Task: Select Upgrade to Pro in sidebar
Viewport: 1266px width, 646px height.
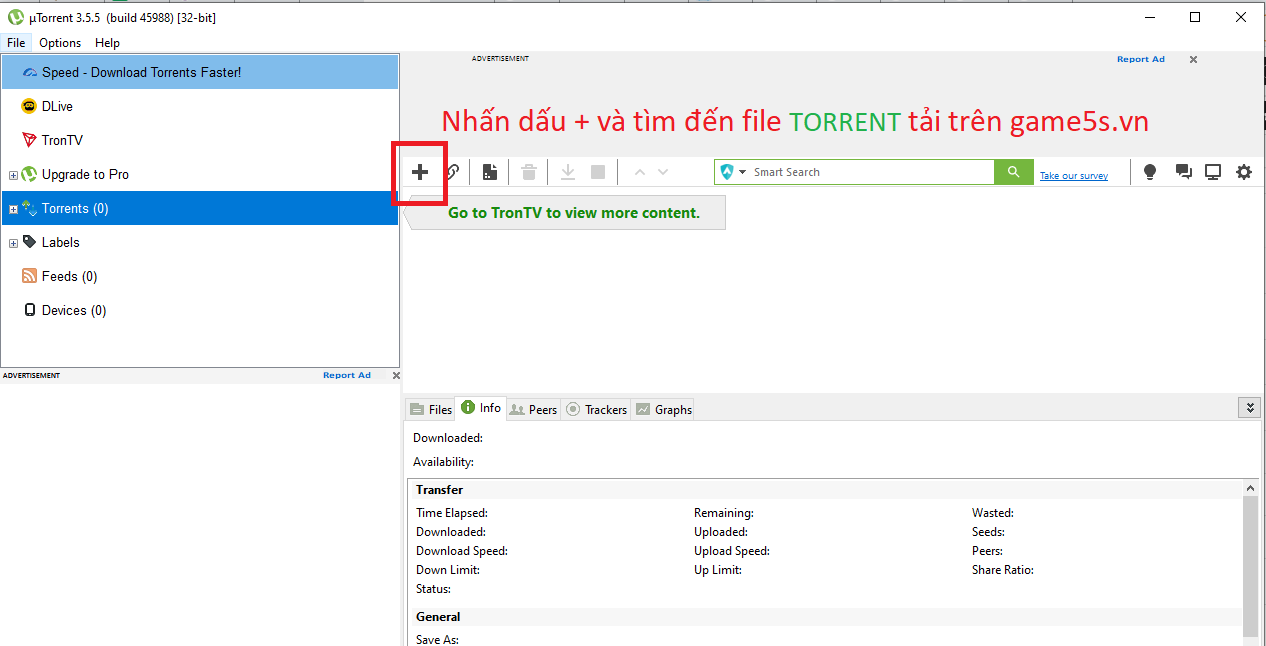Action: pyautogui.click(x=200, y=174)
